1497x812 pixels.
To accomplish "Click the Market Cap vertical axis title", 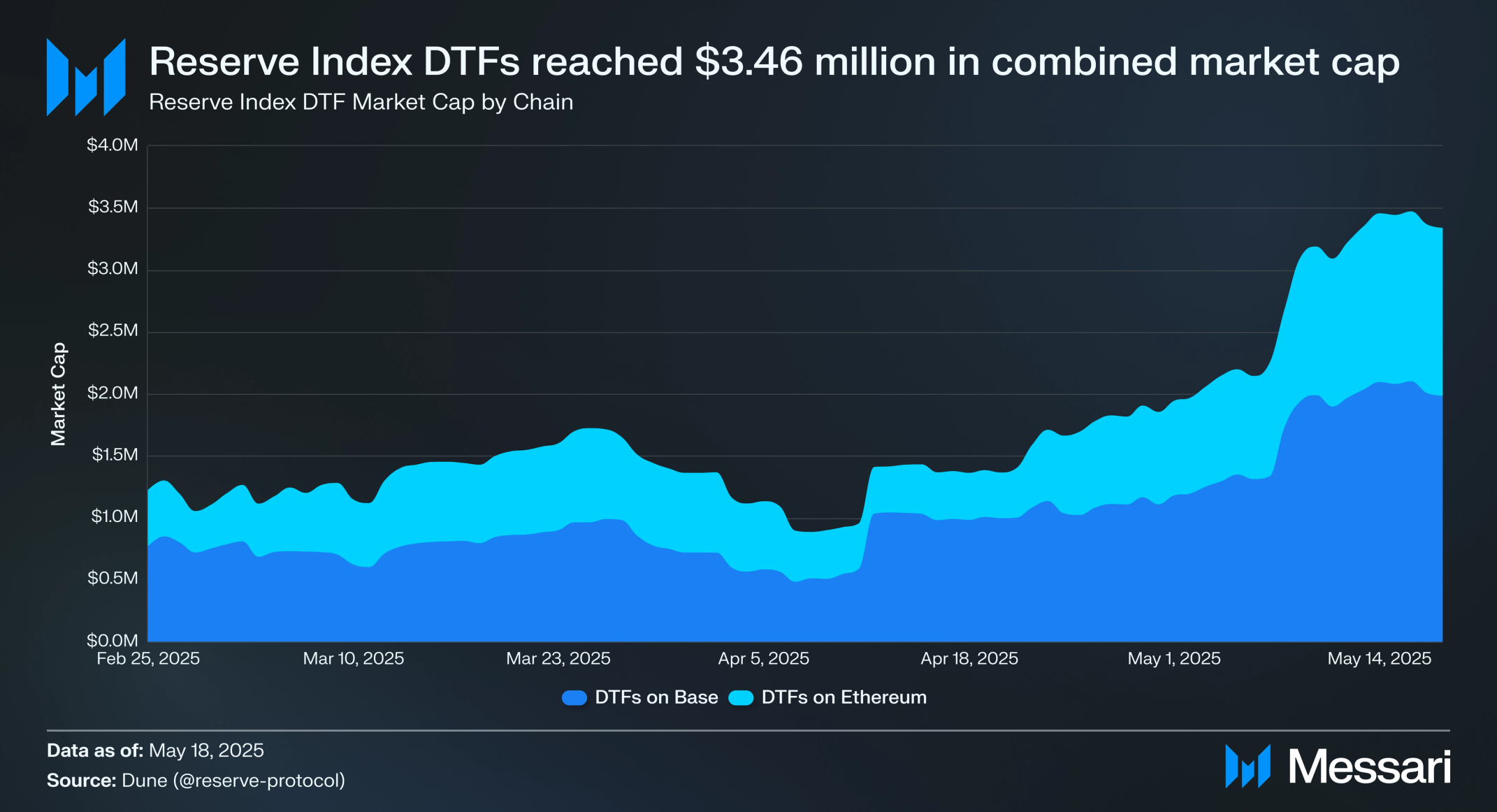I will pos(58,394).
